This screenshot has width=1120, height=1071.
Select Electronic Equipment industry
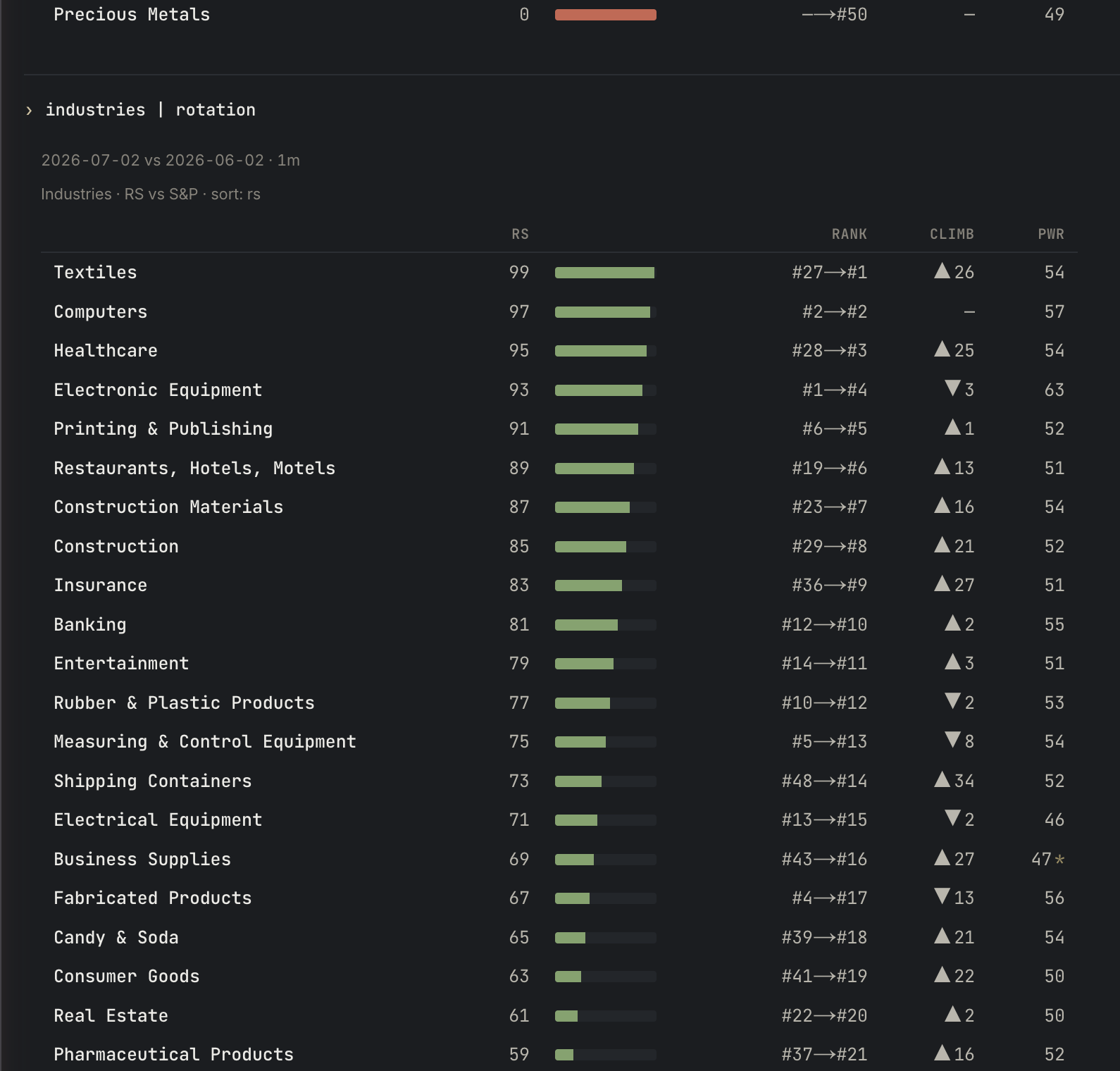pyautogui.click(x=158, y=390)
